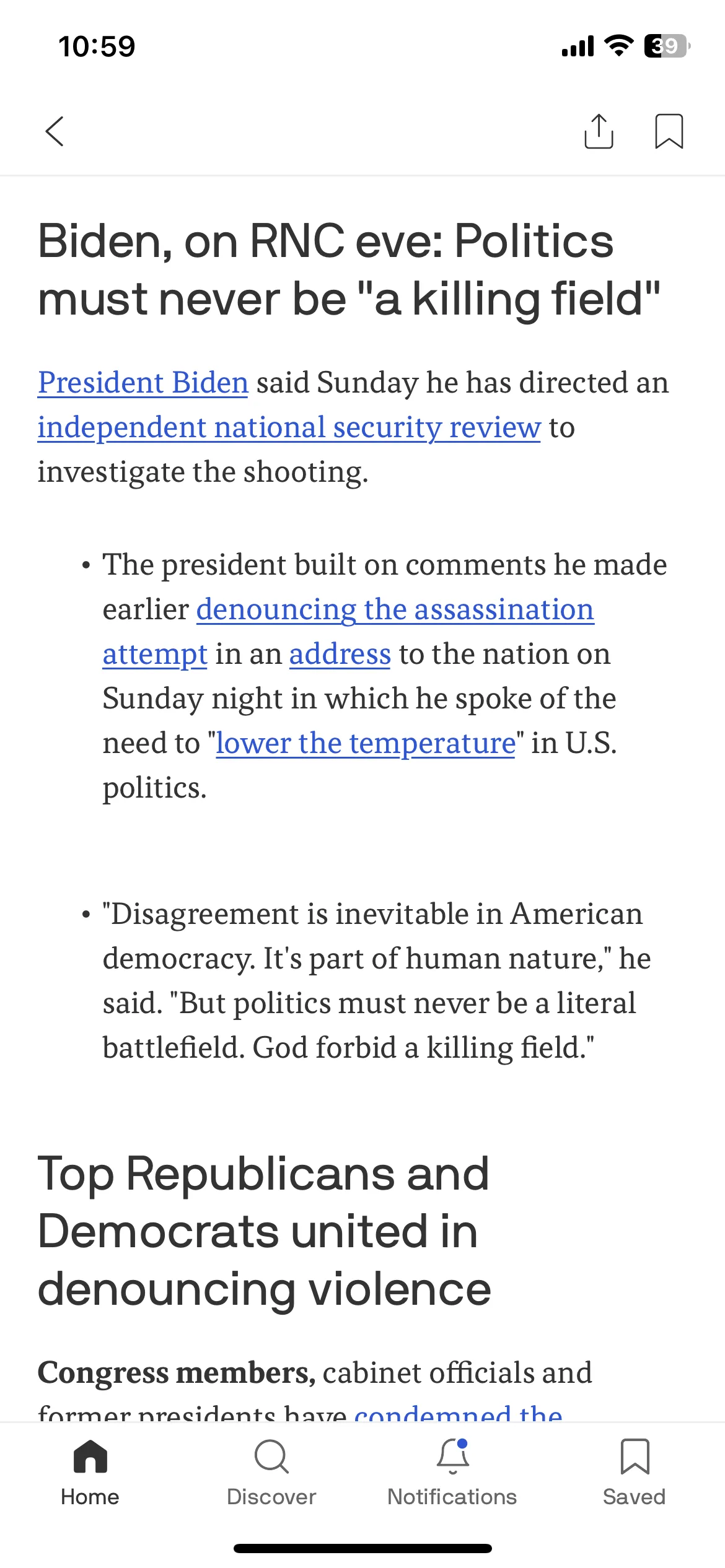The image size is (725, 1568).
Task: Tap the 10:59 clock in status bar
Action: point(97,46)
